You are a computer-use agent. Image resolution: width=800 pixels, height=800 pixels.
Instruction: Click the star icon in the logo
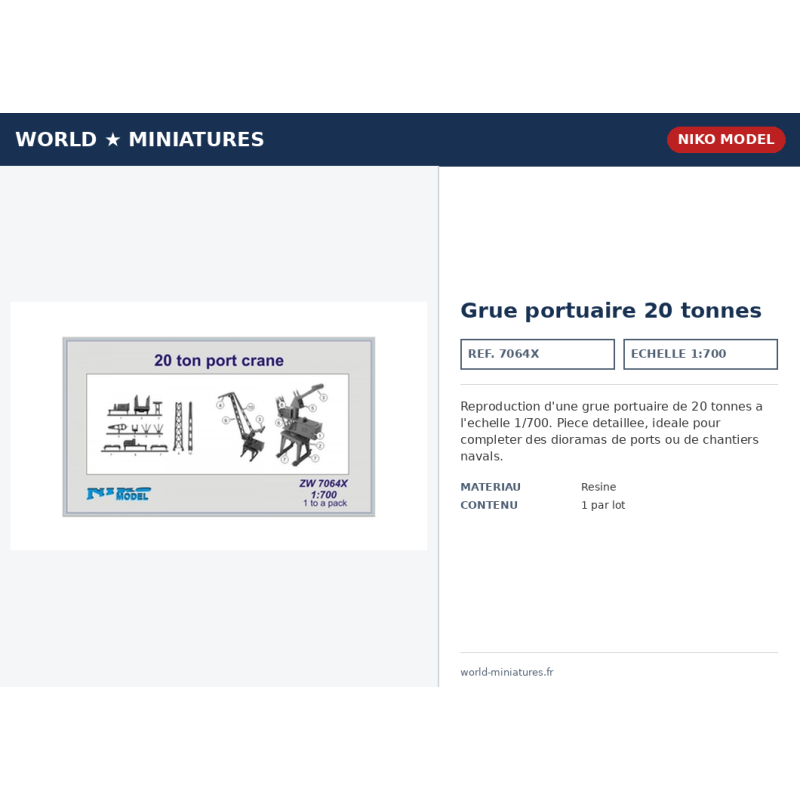coord(113,140)
